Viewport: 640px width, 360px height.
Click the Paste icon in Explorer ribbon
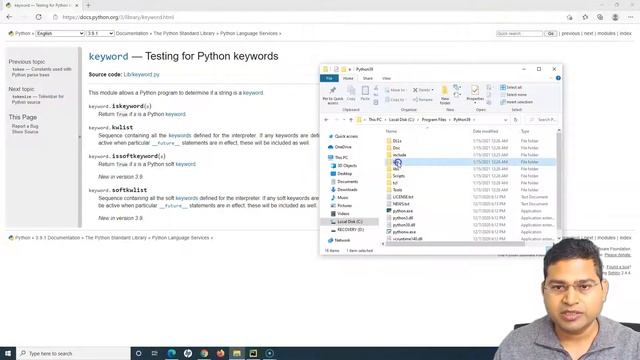365,93
